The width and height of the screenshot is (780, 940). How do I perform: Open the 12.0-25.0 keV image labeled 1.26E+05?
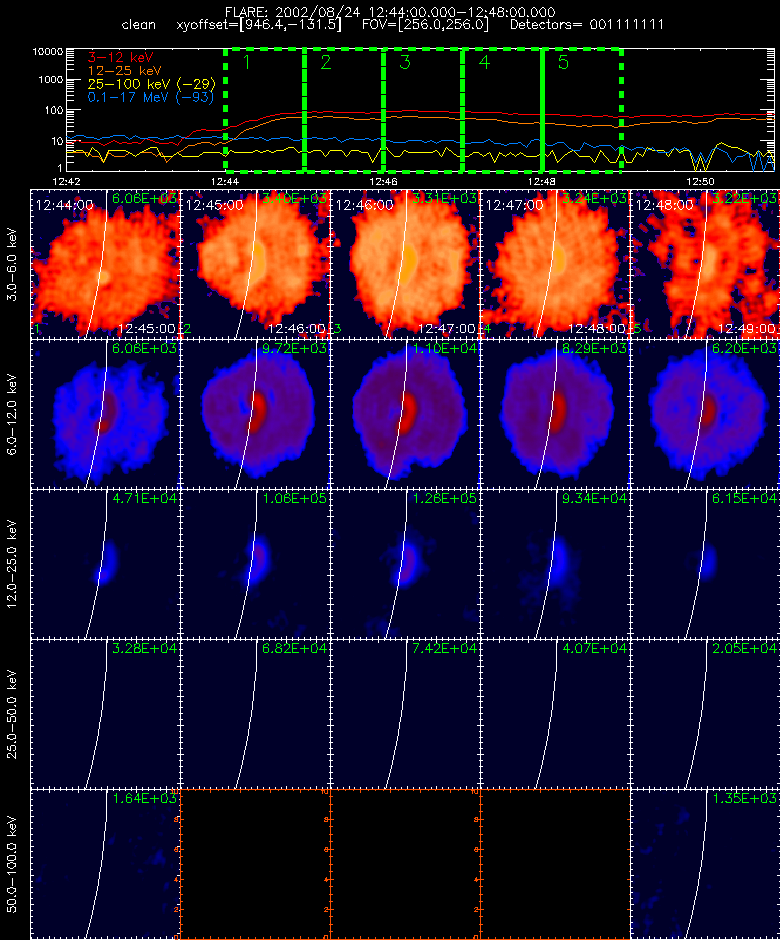(405, 564)
